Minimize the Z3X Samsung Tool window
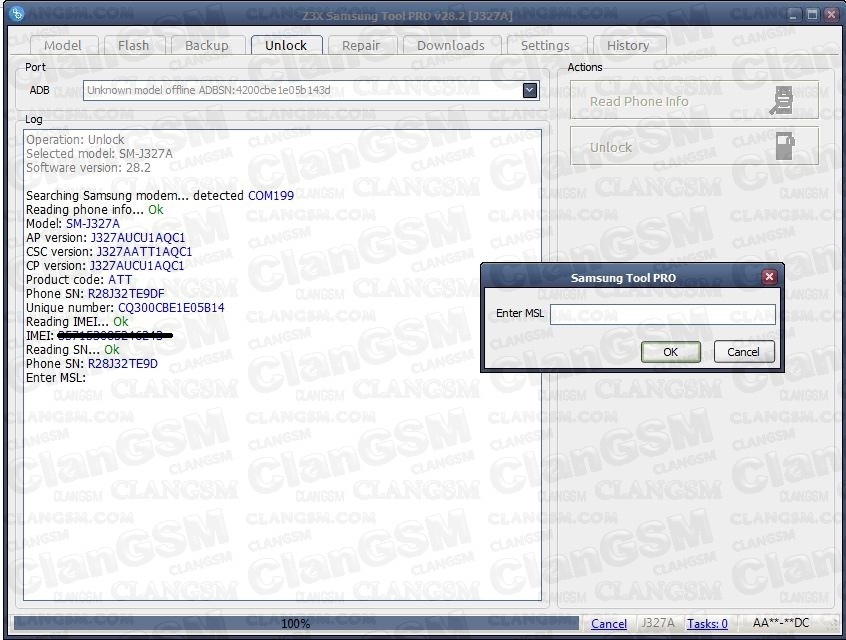 (x=793, y=15)
